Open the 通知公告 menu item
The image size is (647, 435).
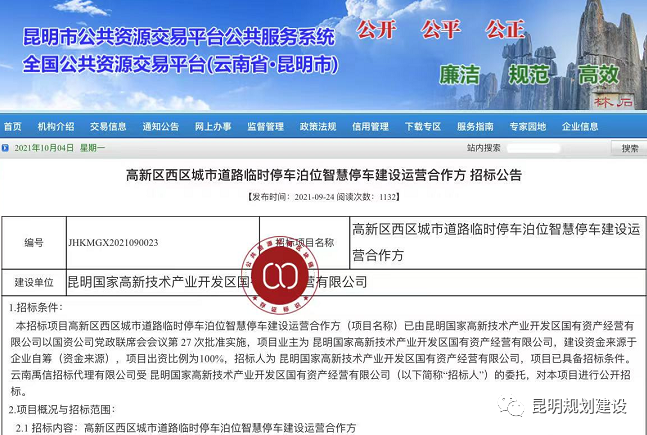pyautogui.click(x=161, y=127)
